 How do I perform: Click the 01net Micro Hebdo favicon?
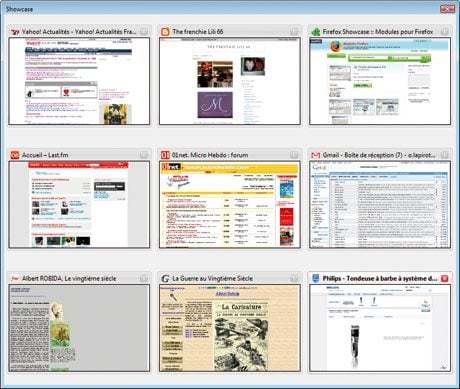tap(165, 155)
